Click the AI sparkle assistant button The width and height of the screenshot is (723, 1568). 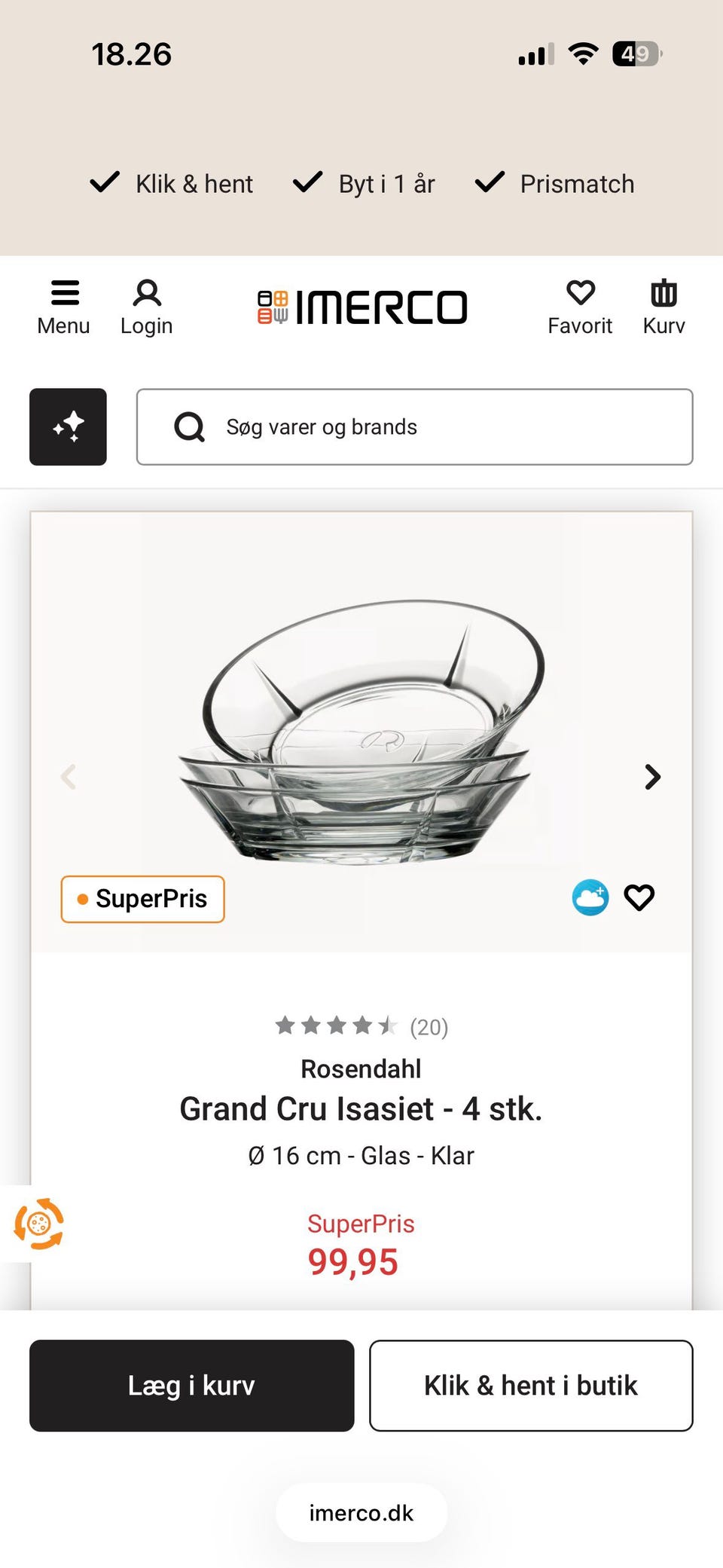(68, 426)
